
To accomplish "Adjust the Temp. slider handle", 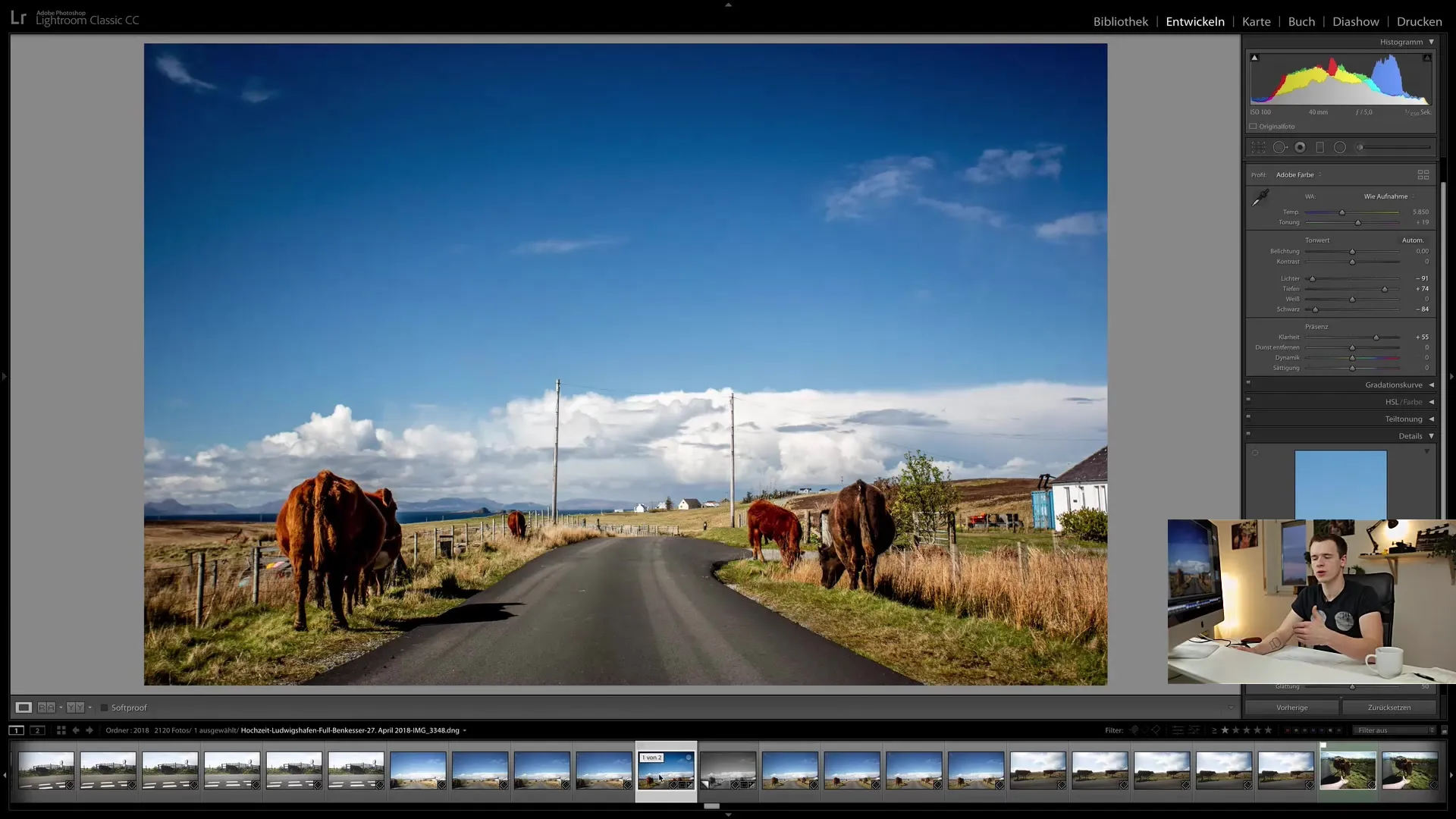I will point(1341,212).
